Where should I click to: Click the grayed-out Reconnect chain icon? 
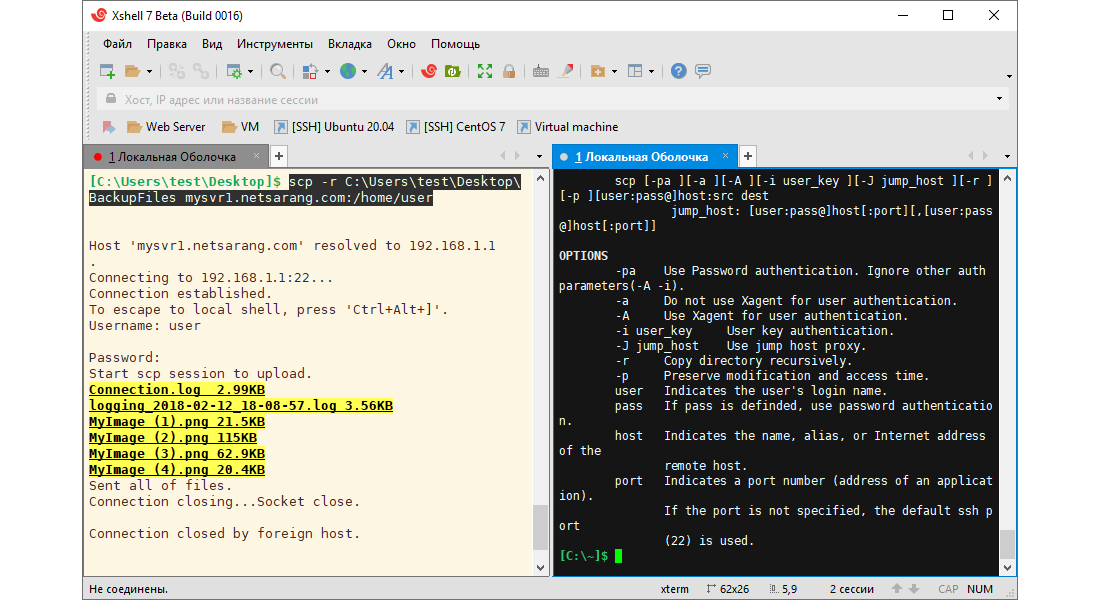tap(201, 71)
